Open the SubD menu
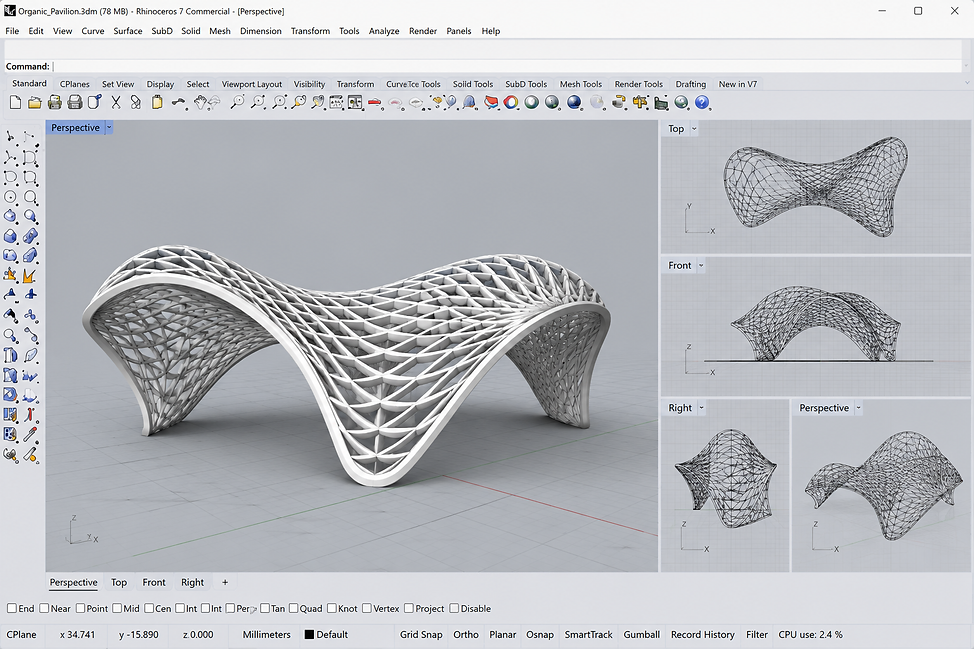Screen dimensions: 974x649 click(x=162, y=31)
